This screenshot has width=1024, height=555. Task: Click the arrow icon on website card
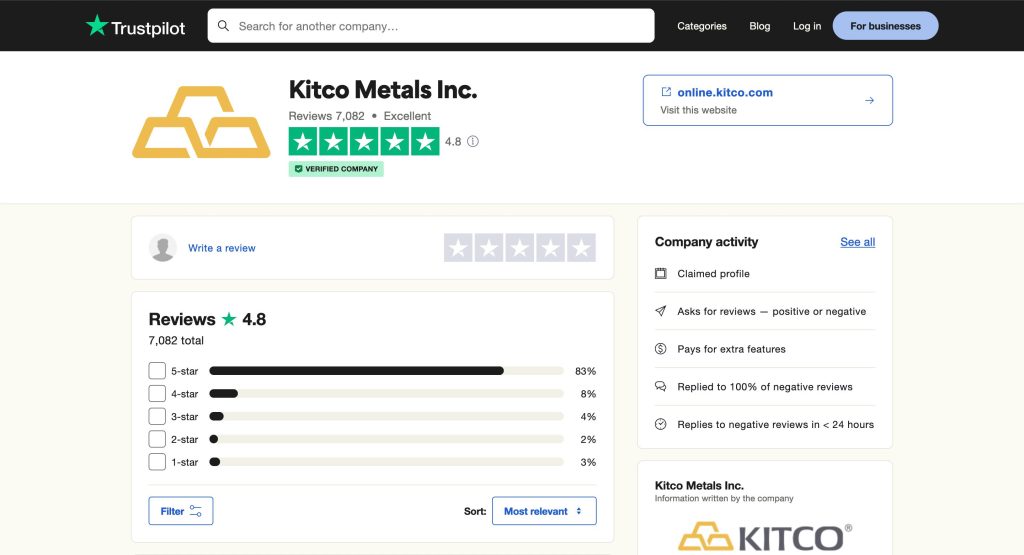tap(869, 100)
